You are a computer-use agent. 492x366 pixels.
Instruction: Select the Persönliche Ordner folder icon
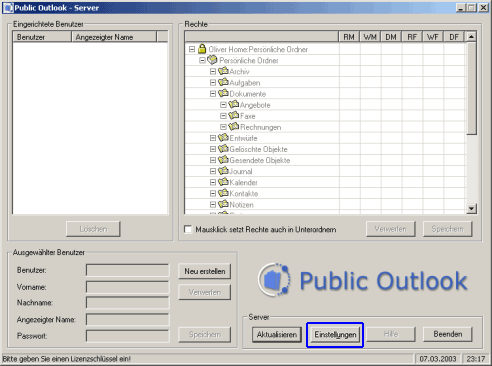tap(212, 60)
